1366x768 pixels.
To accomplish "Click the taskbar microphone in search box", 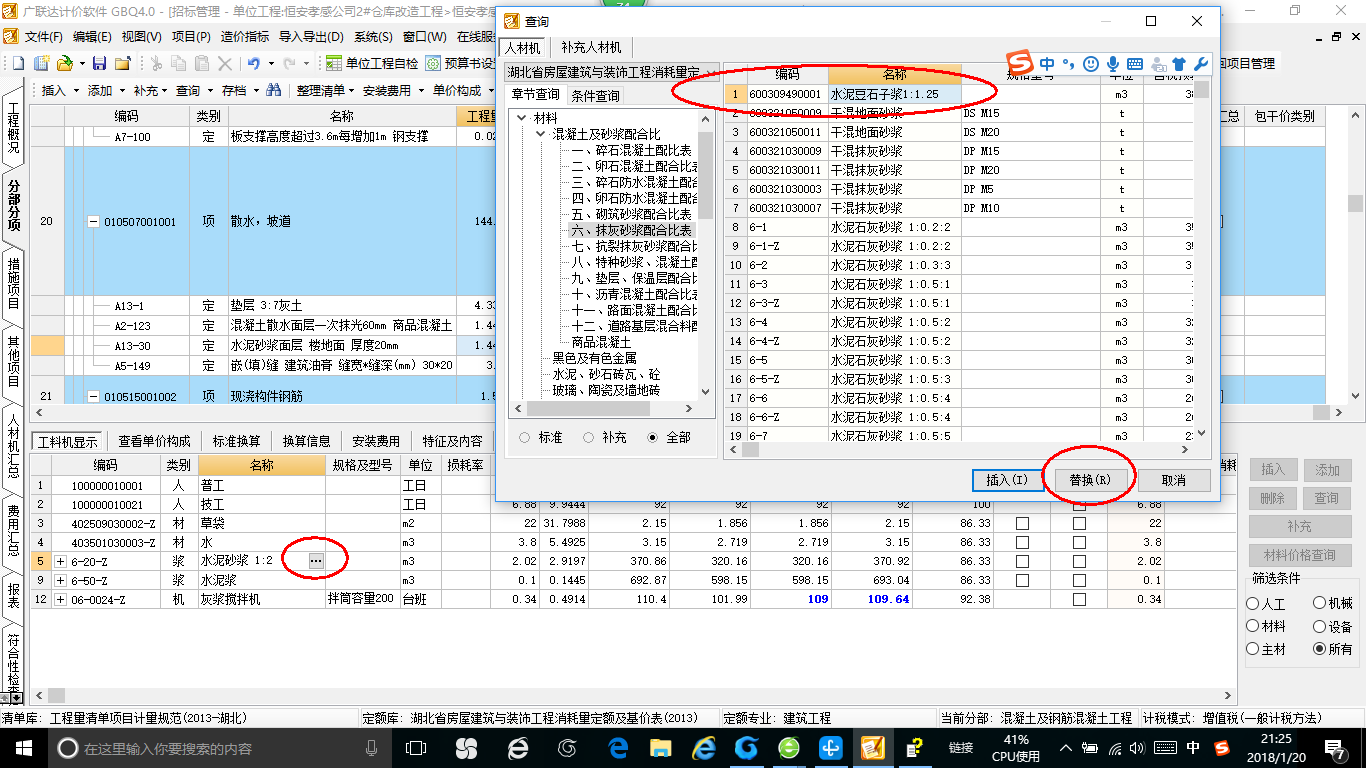I will [372, 748].
